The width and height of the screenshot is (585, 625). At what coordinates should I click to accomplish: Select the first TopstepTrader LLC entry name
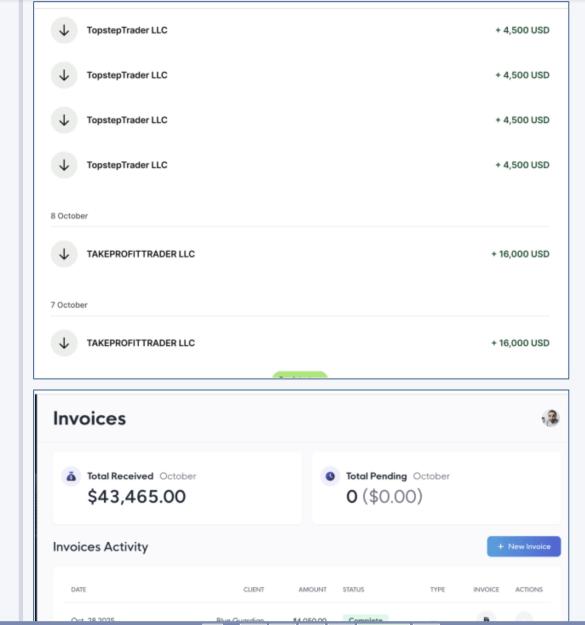pos(127,30)
